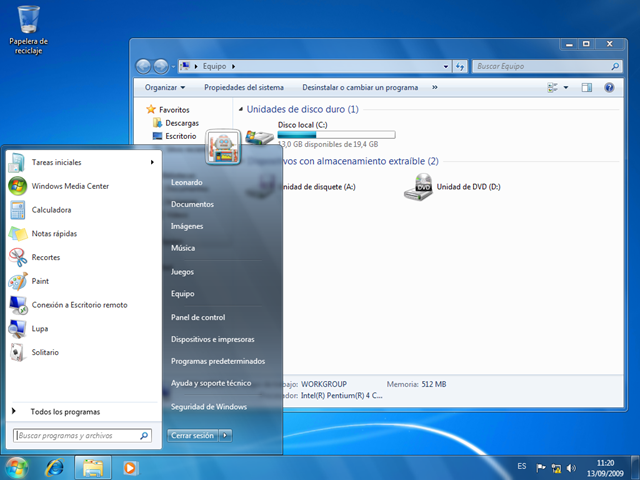Expand the Tareas iniciales submenu arrow
Image resolution: width=640 pixels, height=480 pixels.
(x=152, y=162)
